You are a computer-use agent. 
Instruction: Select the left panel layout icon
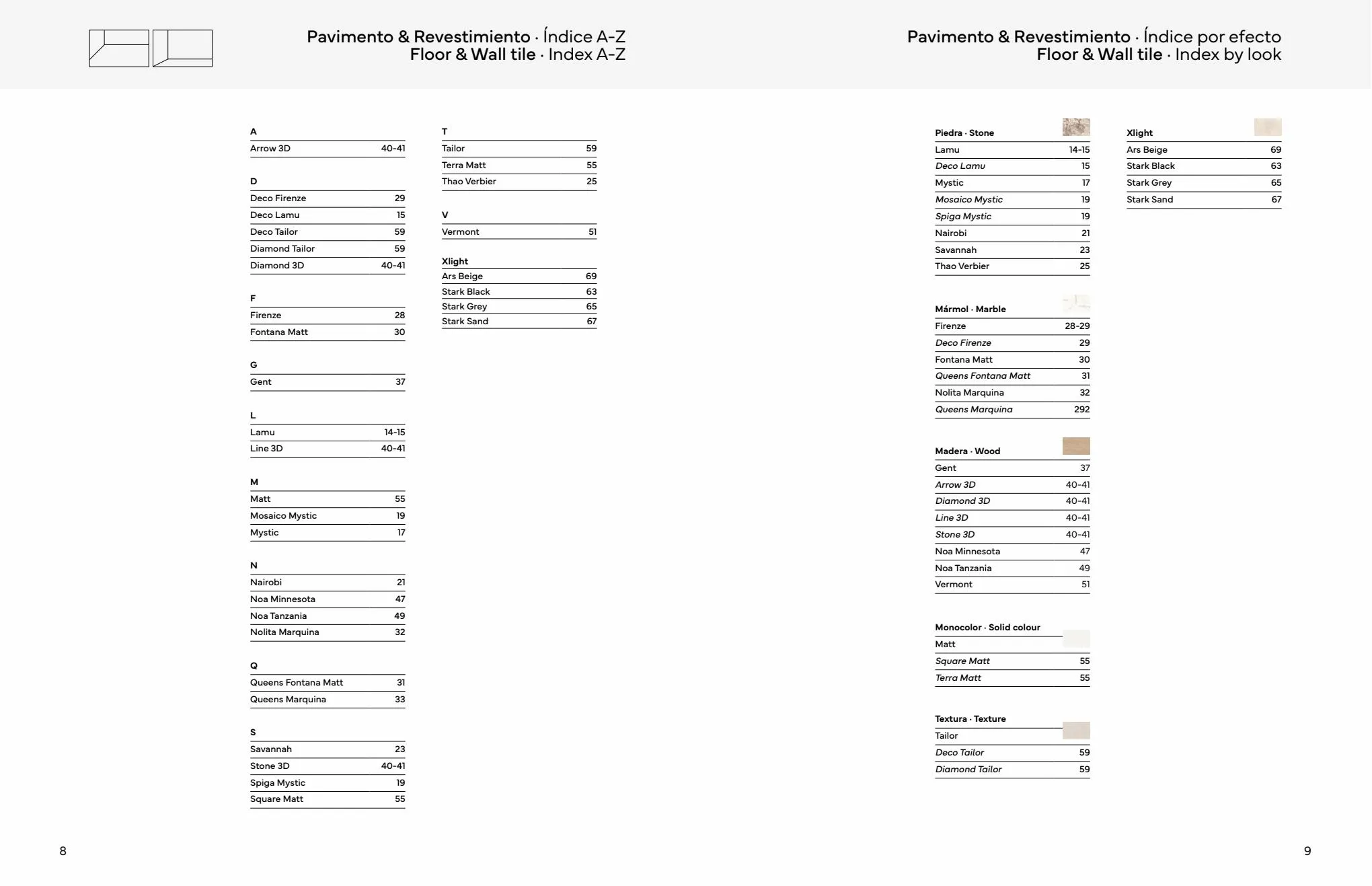(113, 48)
